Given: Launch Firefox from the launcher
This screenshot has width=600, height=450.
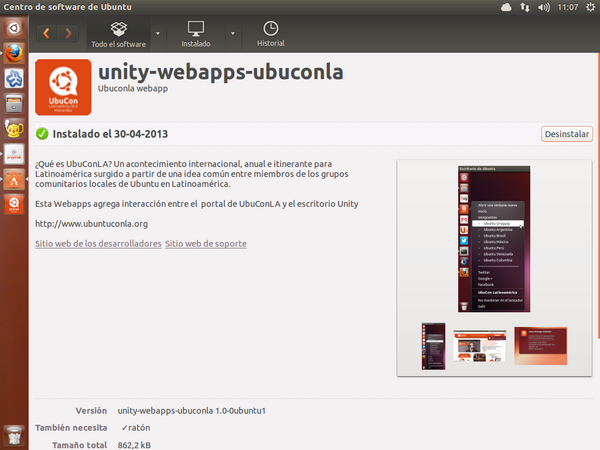Looking at the screenshot, I should (x=14, y=54).
